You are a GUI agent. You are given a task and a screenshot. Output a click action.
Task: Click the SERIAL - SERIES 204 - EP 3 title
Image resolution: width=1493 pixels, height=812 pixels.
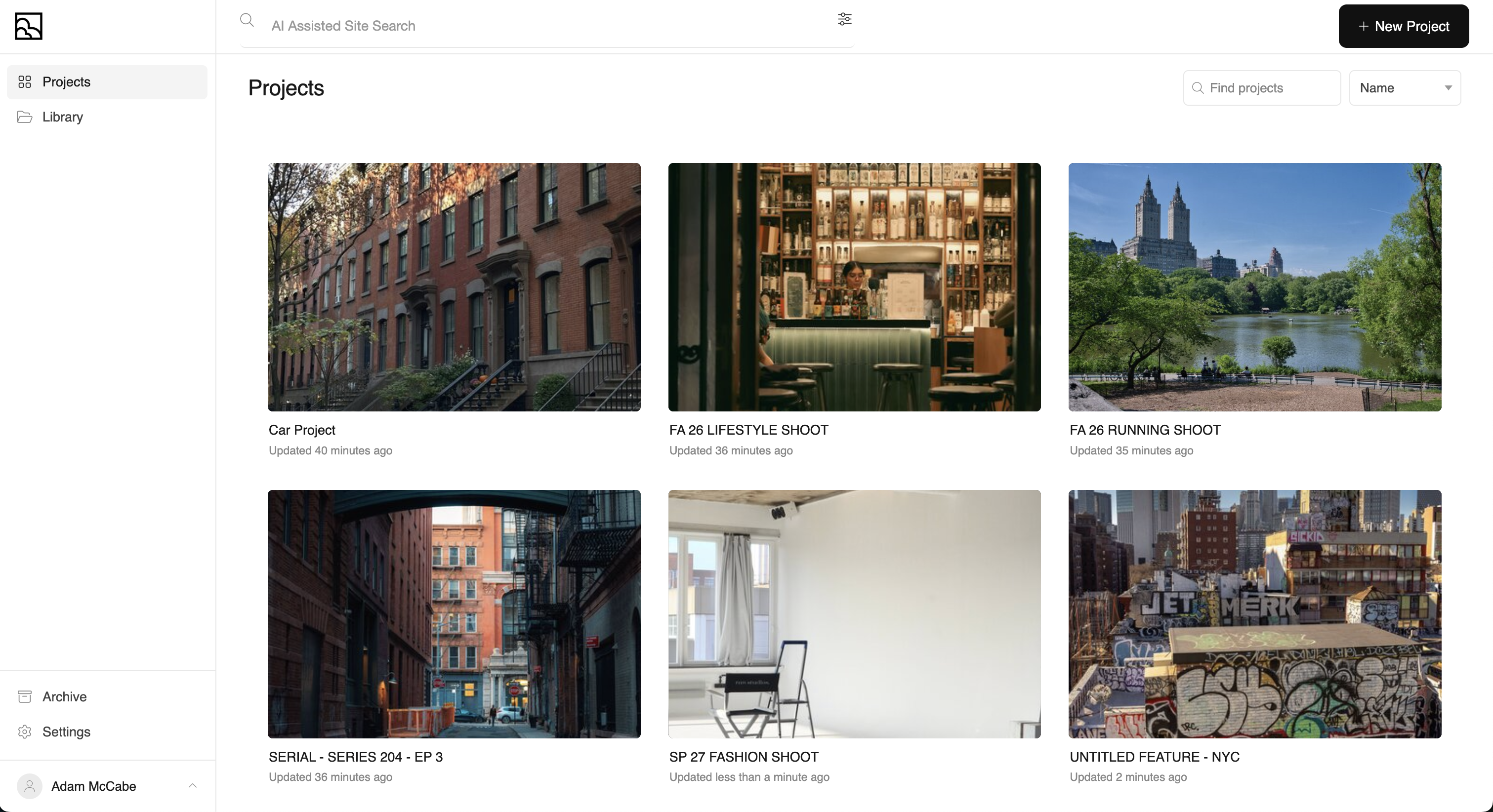(355, 757)
